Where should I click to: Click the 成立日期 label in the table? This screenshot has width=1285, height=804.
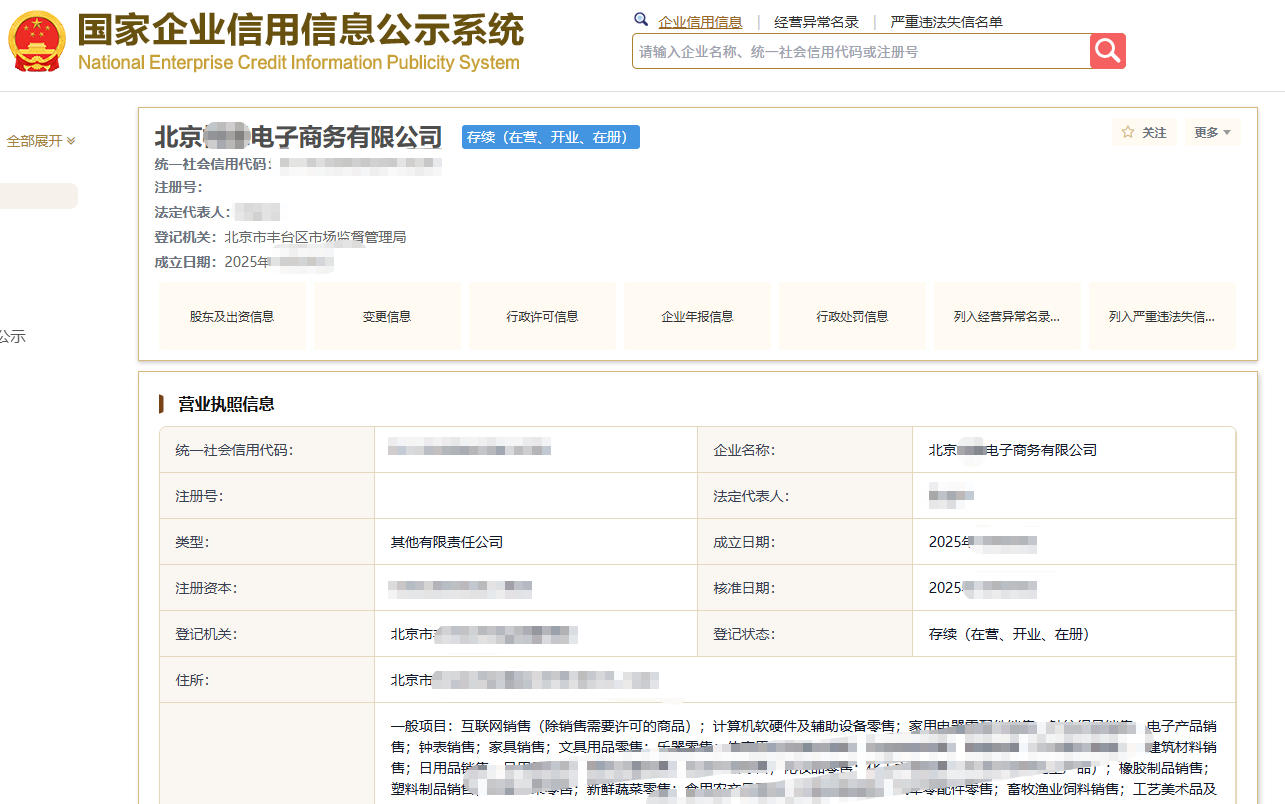click(x=744, y=542)
